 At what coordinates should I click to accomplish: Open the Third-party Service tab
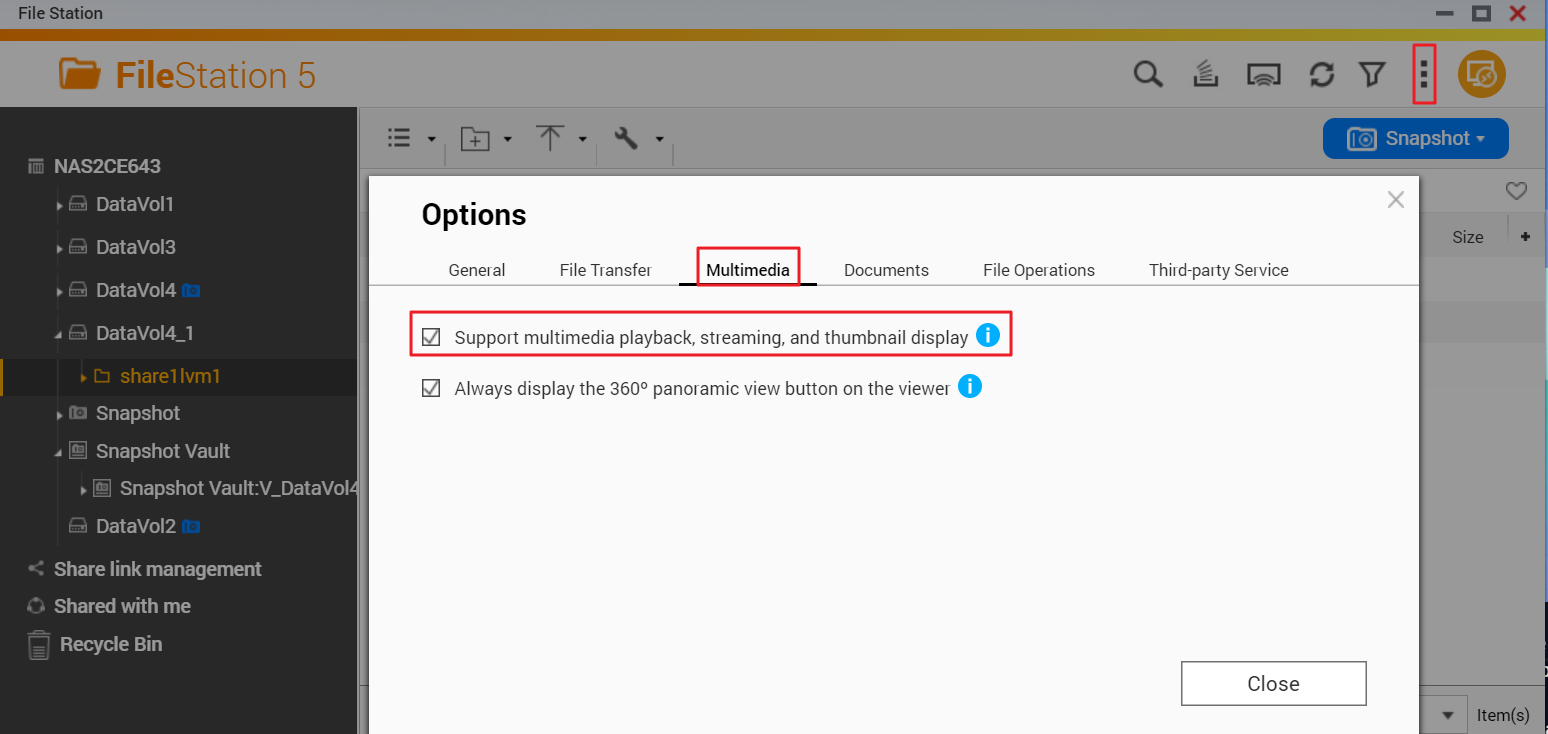(x=1218, y=270)
